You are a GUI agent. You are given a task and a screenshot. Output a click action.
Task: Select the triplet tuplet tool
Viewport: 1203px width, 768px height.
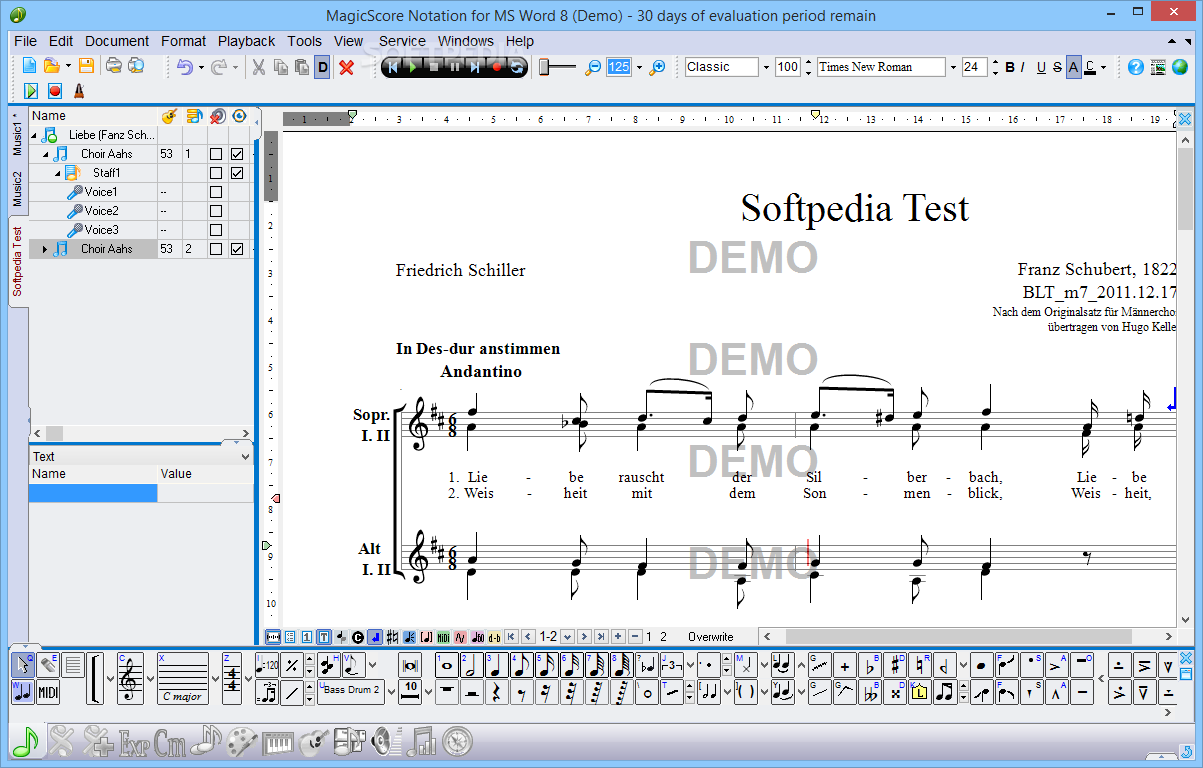point(671,665)
